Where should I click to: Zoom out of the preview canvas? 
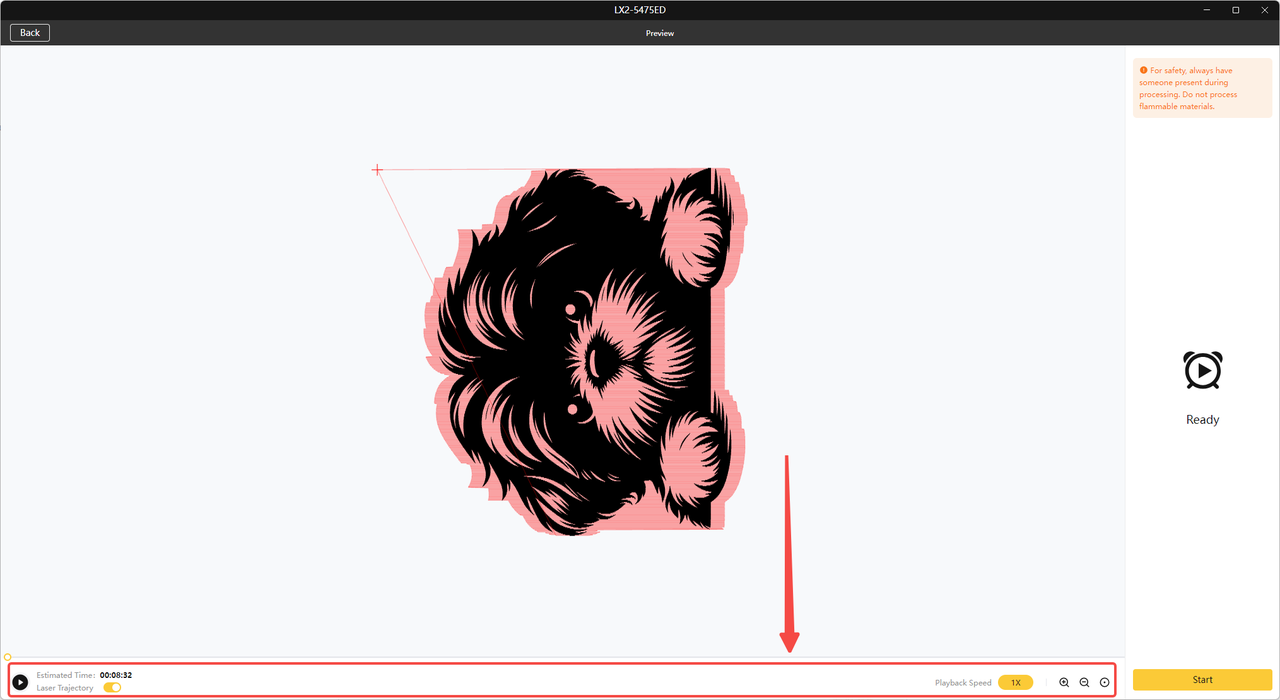click(1084, 682)
